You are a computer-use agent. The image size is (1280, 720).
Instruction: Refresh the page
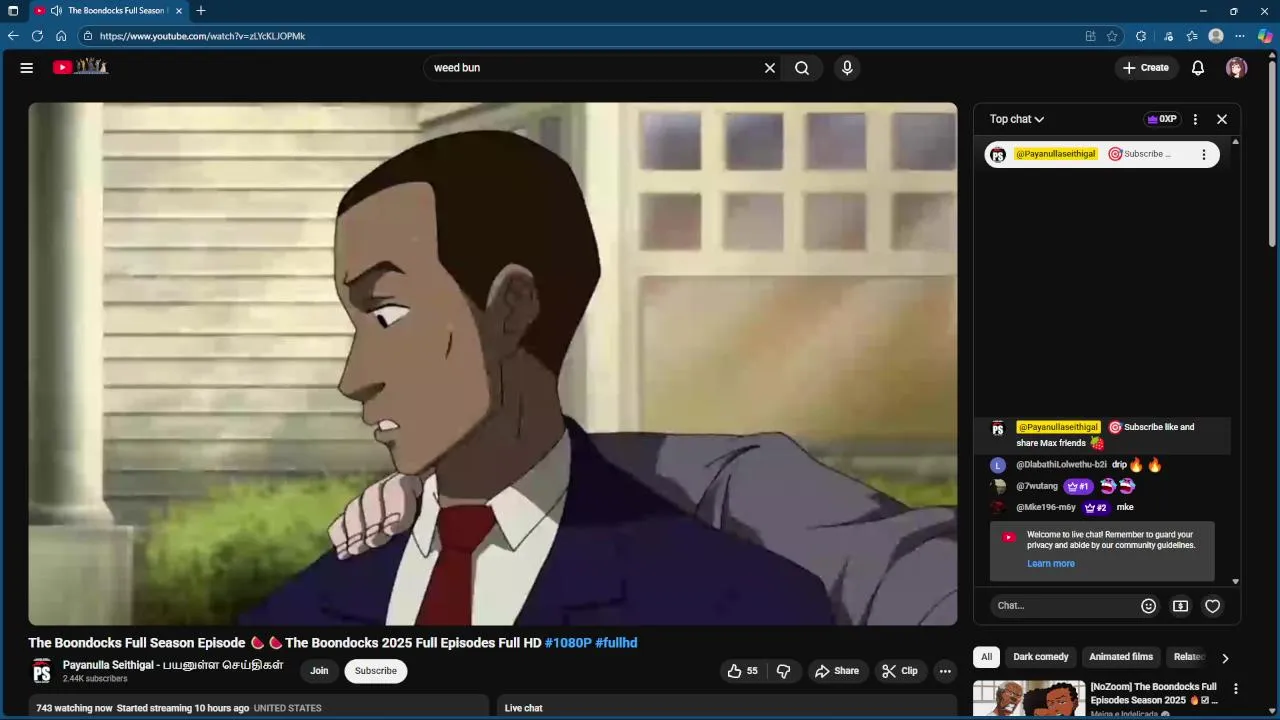[x=37, y=36]
